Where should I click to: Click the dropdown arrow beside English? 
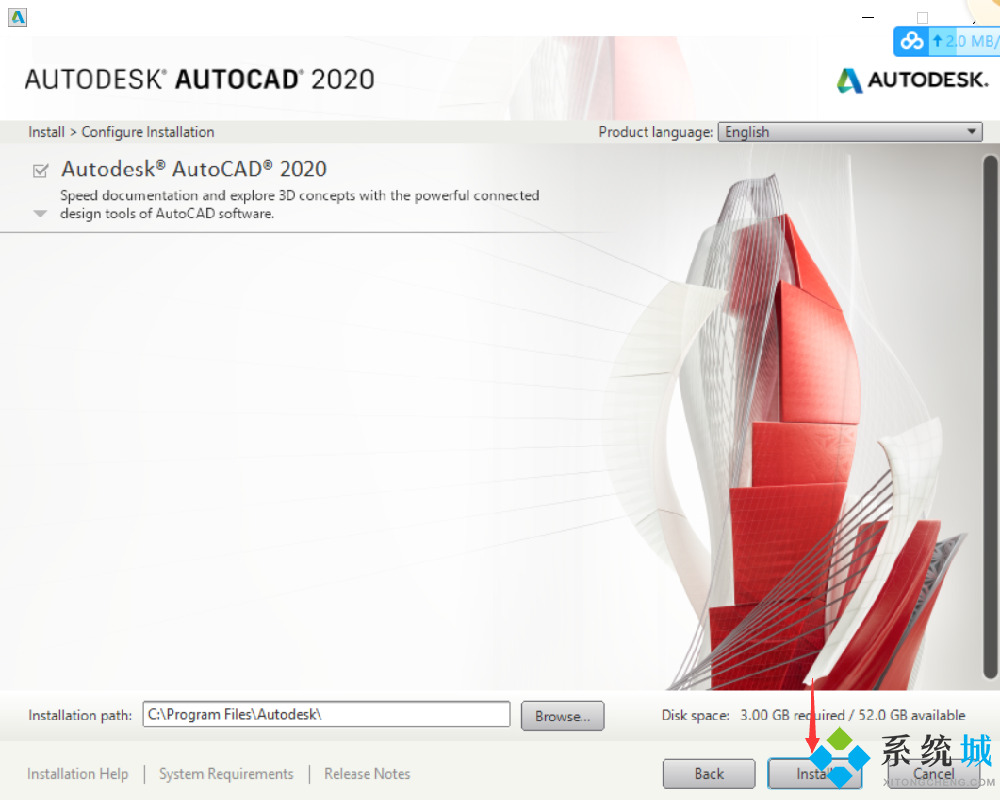971,132
